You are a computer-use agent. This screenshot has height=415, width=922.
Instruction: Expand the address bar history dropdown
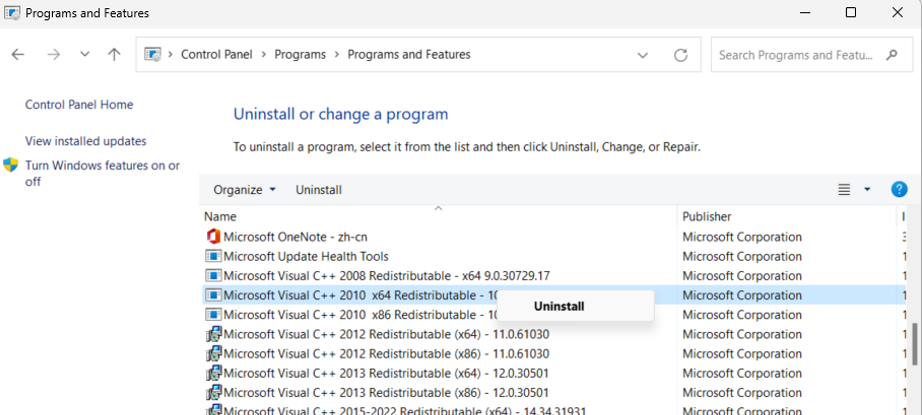[643, 55]
